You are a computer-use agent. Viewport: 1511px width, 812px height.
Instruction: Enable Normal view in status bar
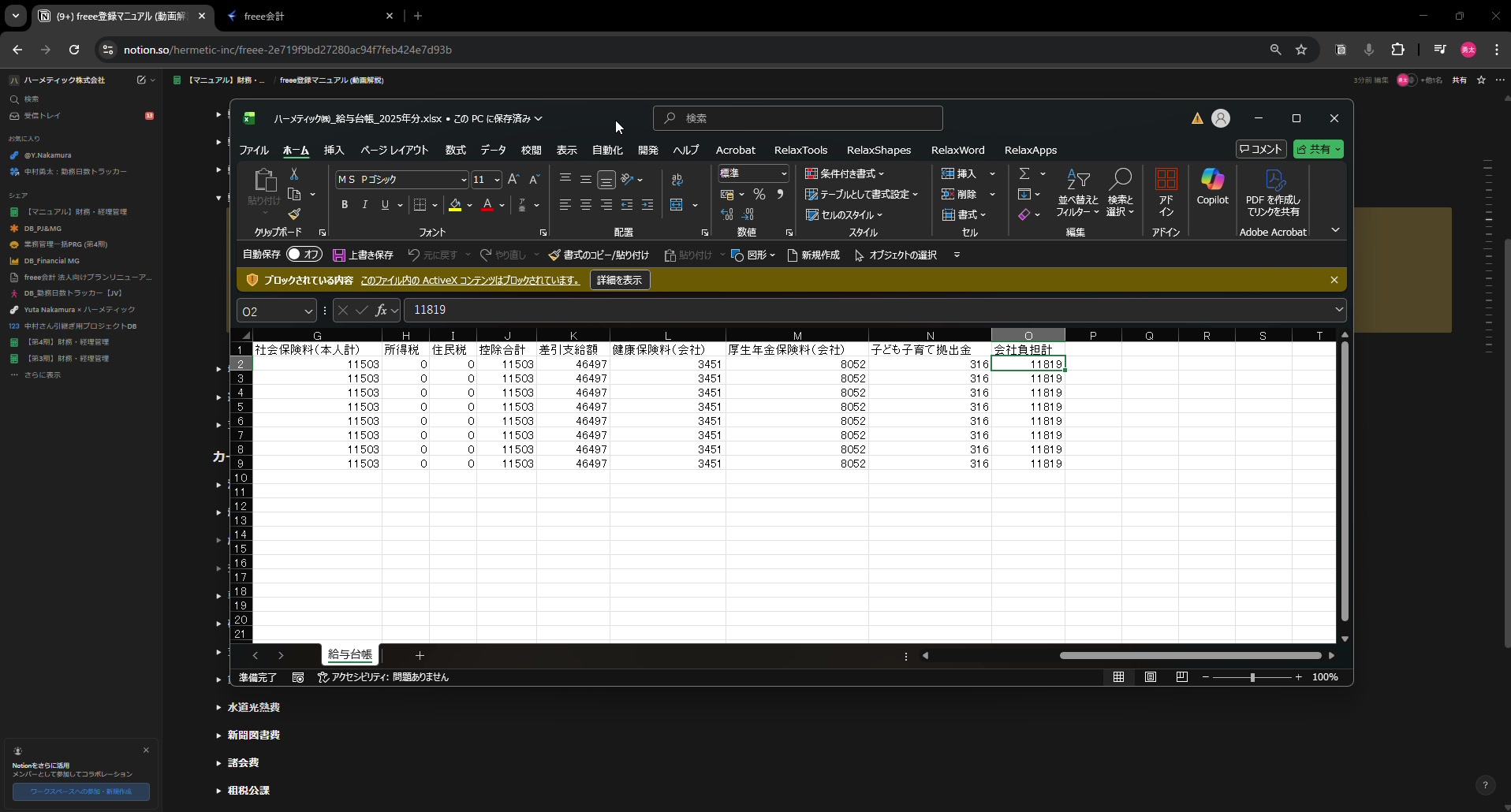[x=1118, y=677]
